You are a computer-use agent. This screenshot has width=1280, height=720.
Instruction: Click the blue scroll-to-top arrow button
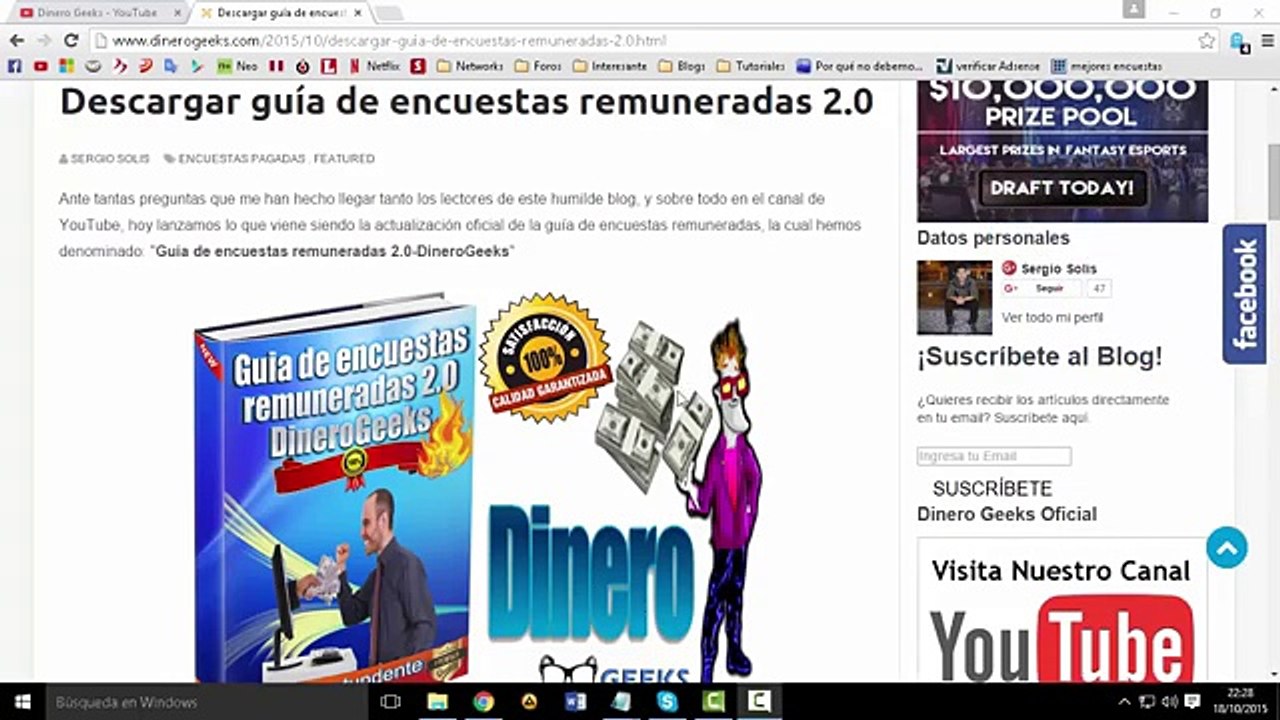click(x=1226, y=548)
